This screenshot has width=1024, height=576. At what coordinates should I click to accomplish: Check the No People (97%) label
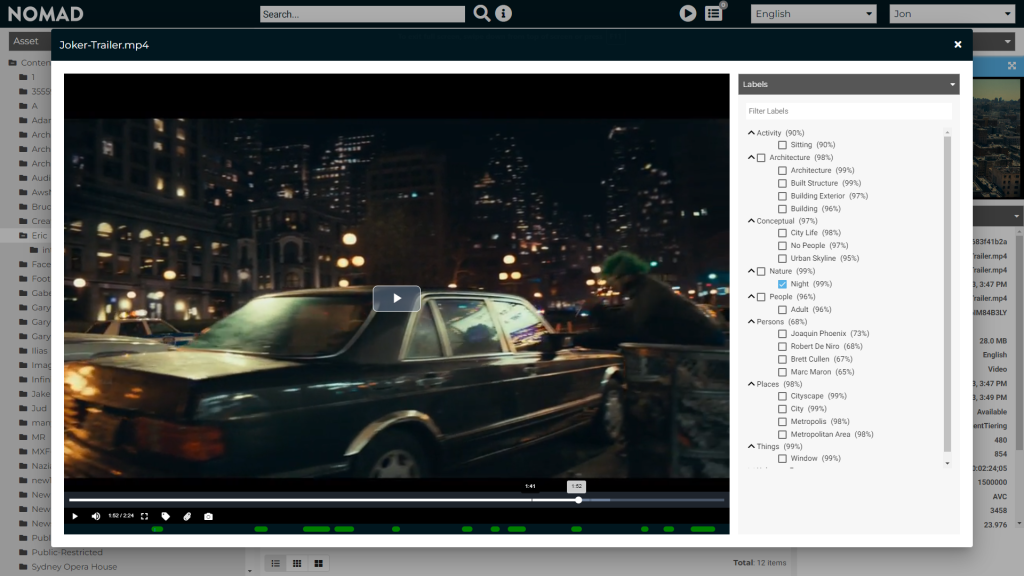782,246
